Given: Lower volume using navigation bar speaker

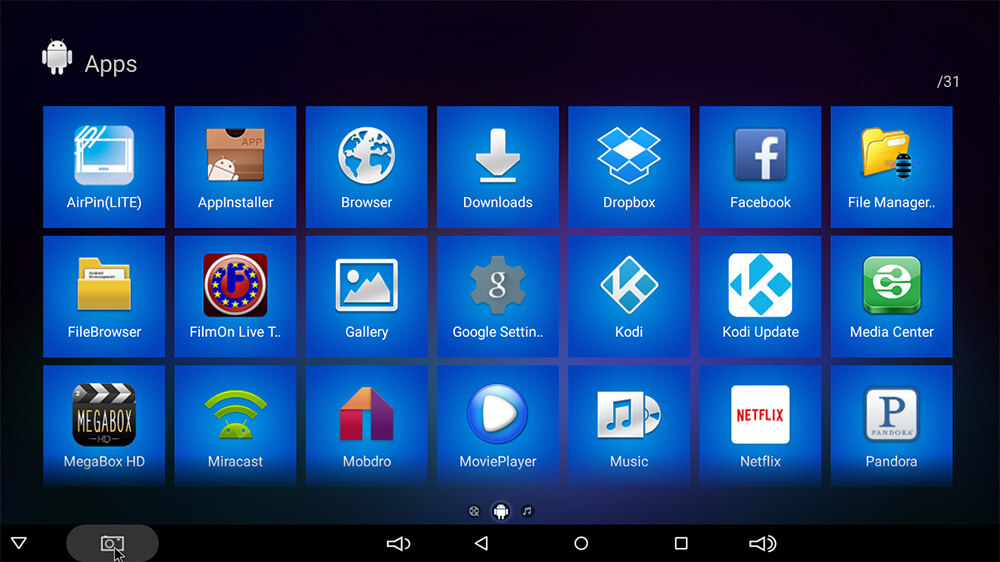Looking at the screenshot, I should [x=399, y=544].
